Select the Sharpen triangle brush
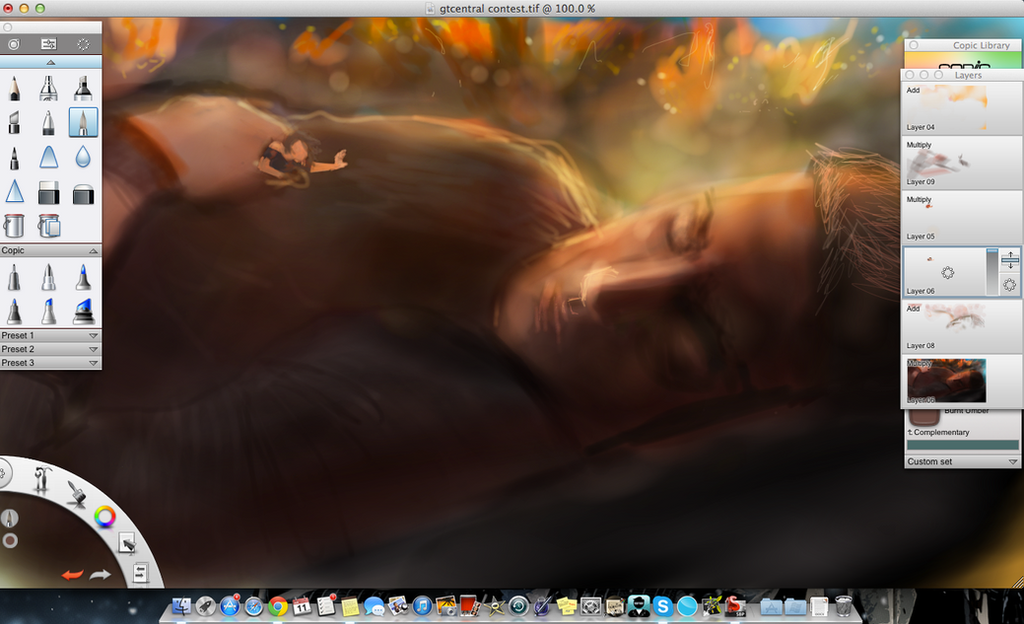 [14, 192]
